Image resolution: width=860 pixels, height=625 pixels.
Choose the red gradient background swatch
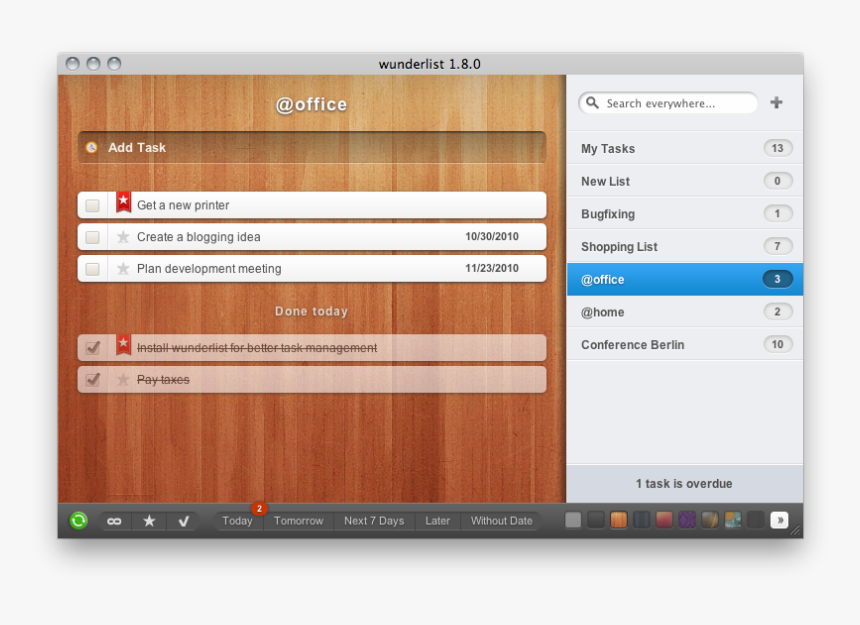(x=664, y=520)
